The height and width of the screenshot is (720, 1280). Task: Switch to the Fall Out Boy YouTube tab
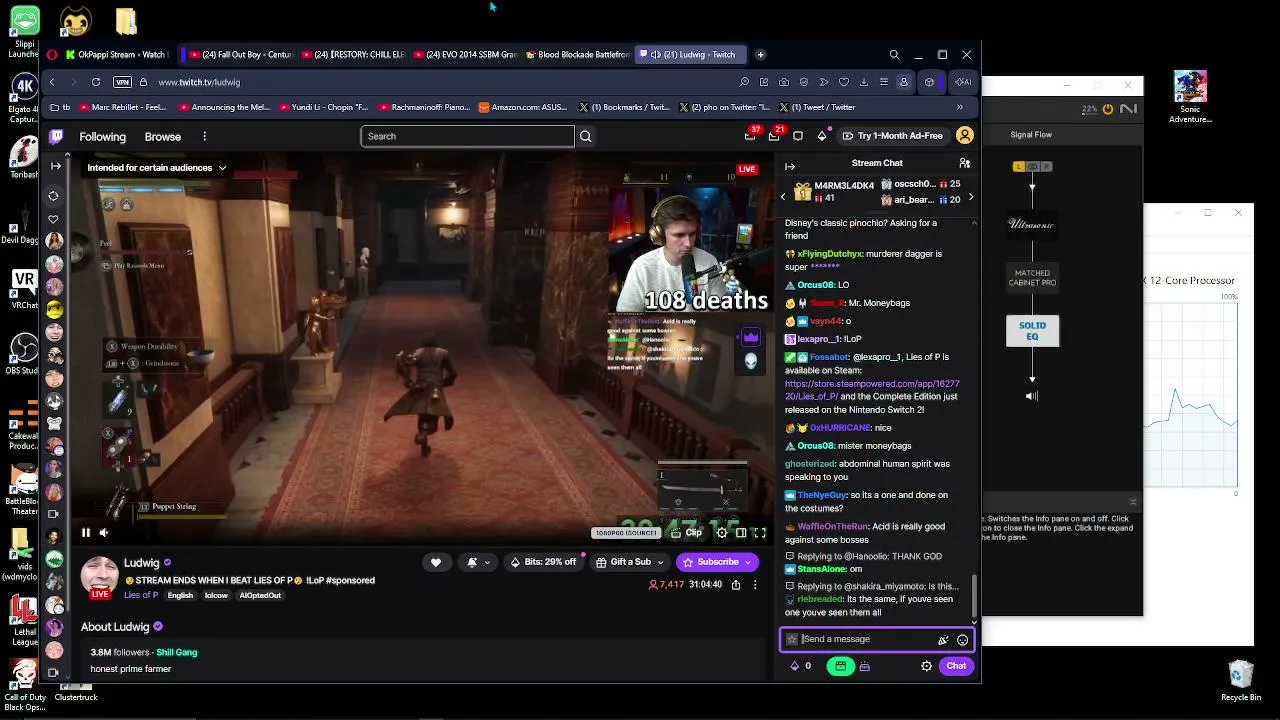tap(240, 55)
